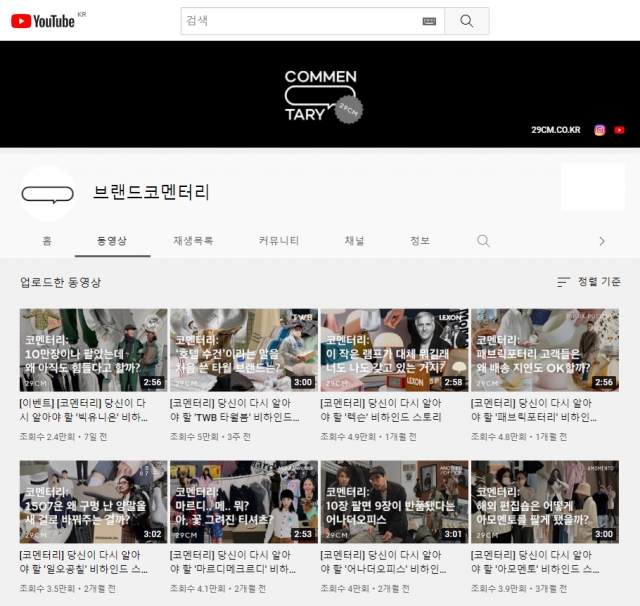640x606 pixels.
Task: Switch to the 홈 tab
Action: click(47, 241)
